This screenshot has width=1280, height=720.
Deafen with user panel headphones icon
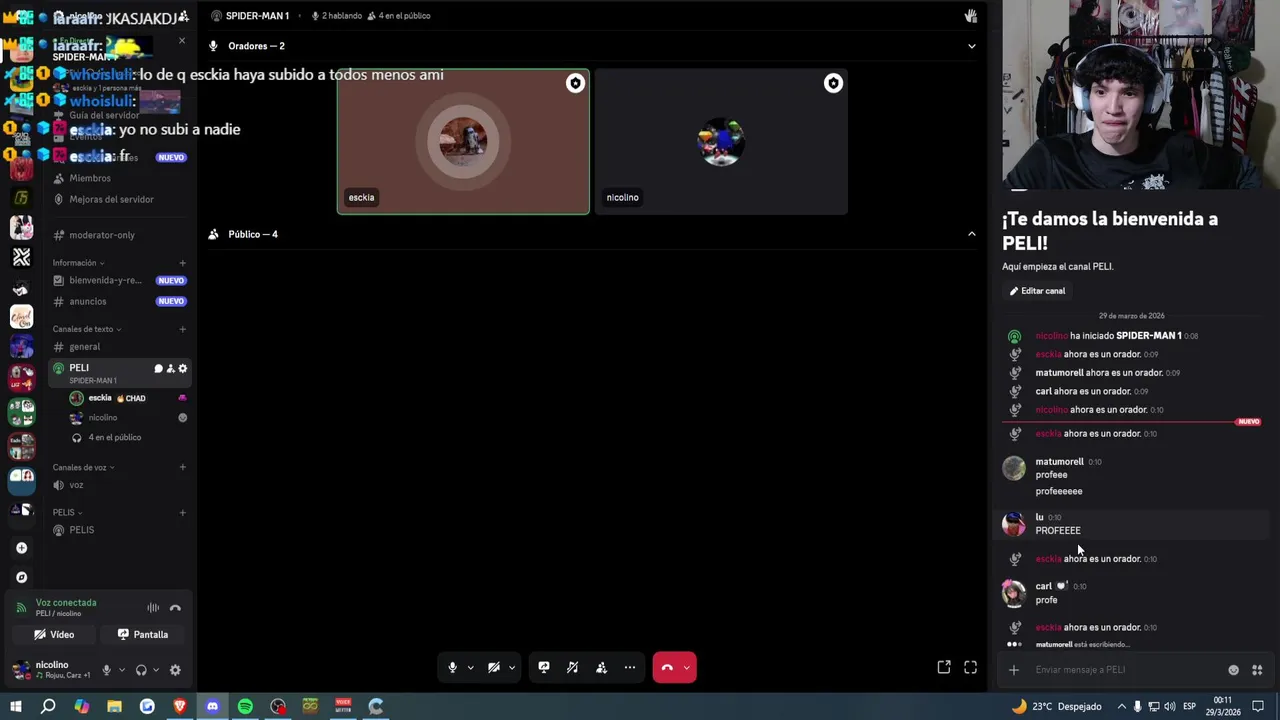click(x=141, y=670)
